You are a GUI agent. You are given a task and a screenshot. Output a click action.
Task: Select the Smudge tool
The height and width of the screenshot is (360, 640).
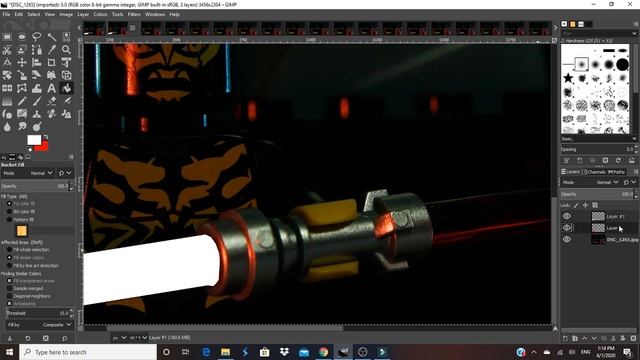click(x=22, y=127)
